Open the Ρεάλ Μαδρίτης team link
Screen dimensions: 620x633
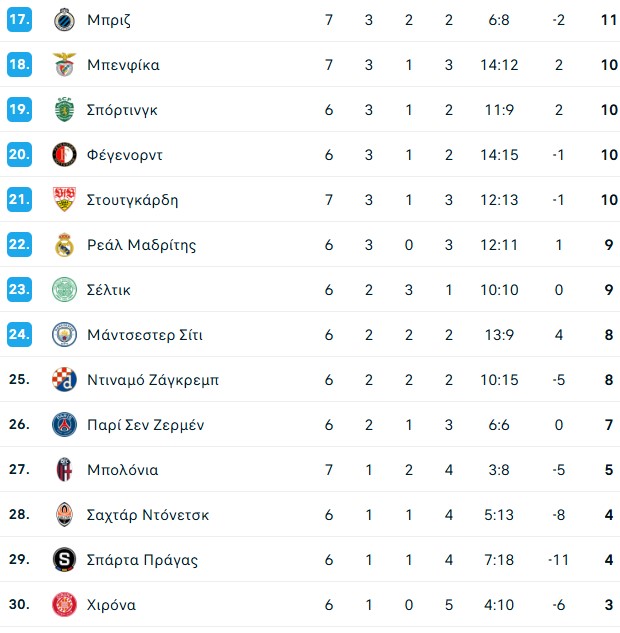tap(141, 245)
